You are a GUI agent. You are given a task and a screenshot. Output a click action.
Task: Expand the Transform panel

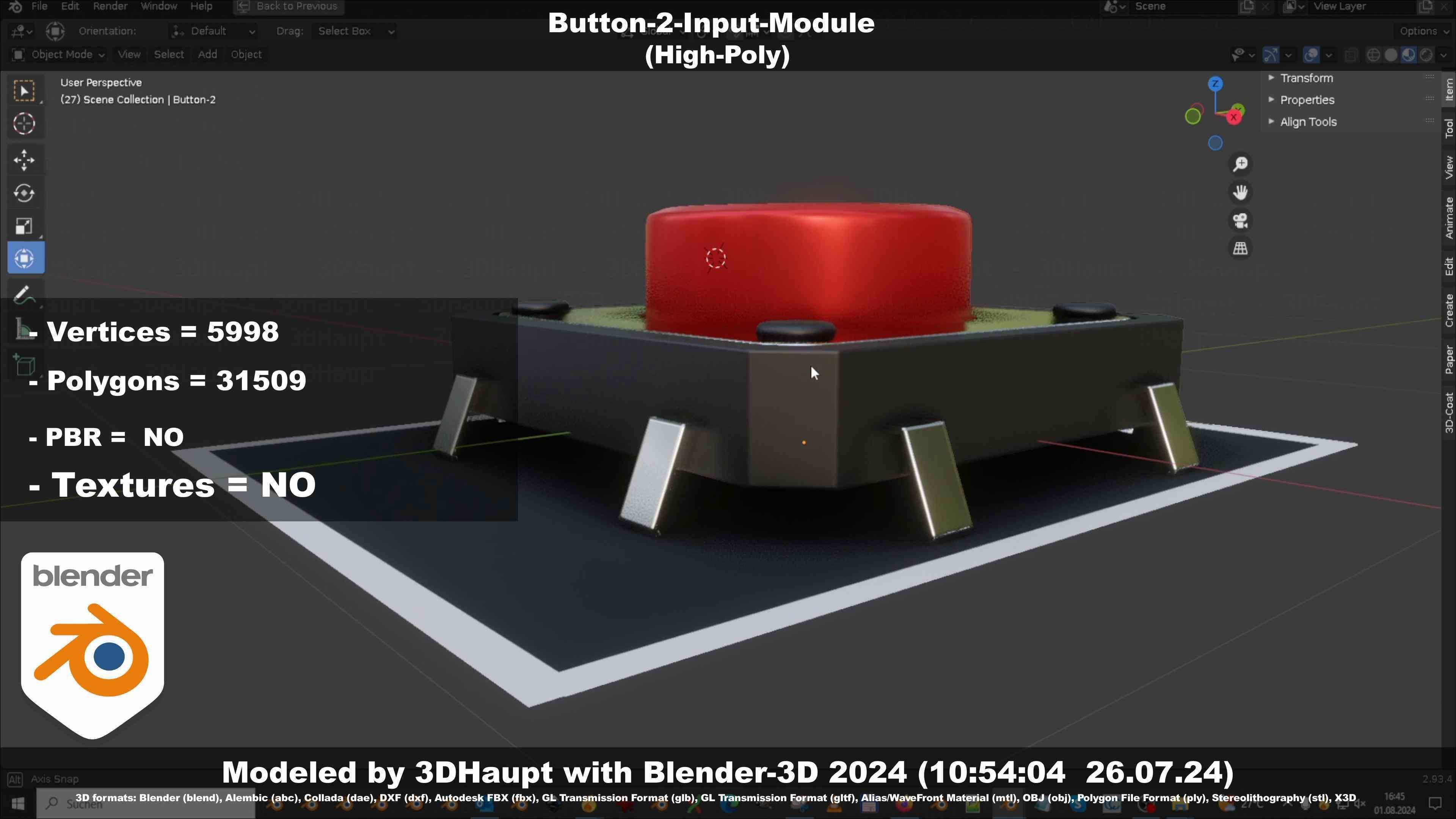(x=1351, y=78)
